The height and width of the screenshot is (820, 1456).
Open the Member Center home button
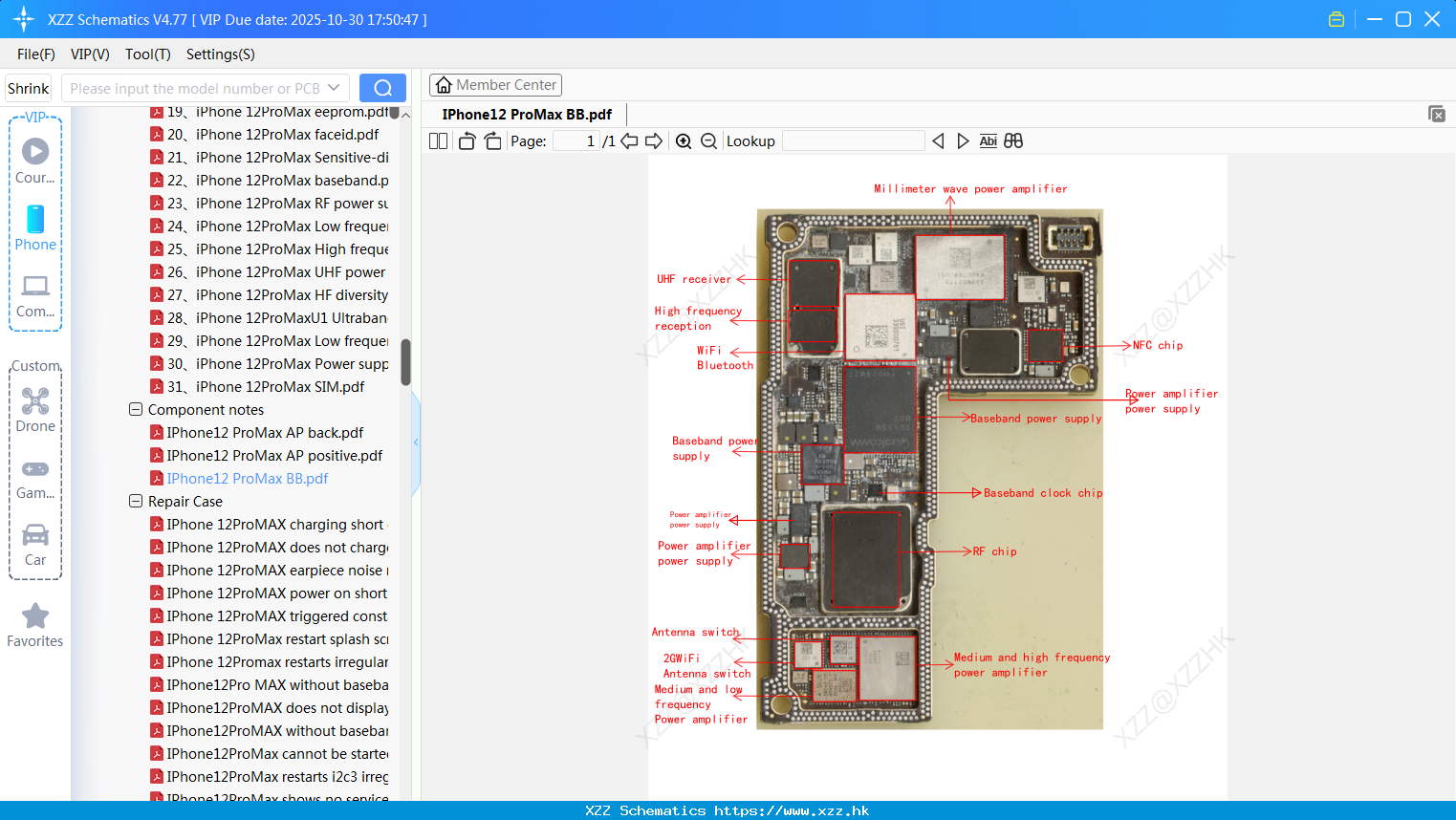495,85
